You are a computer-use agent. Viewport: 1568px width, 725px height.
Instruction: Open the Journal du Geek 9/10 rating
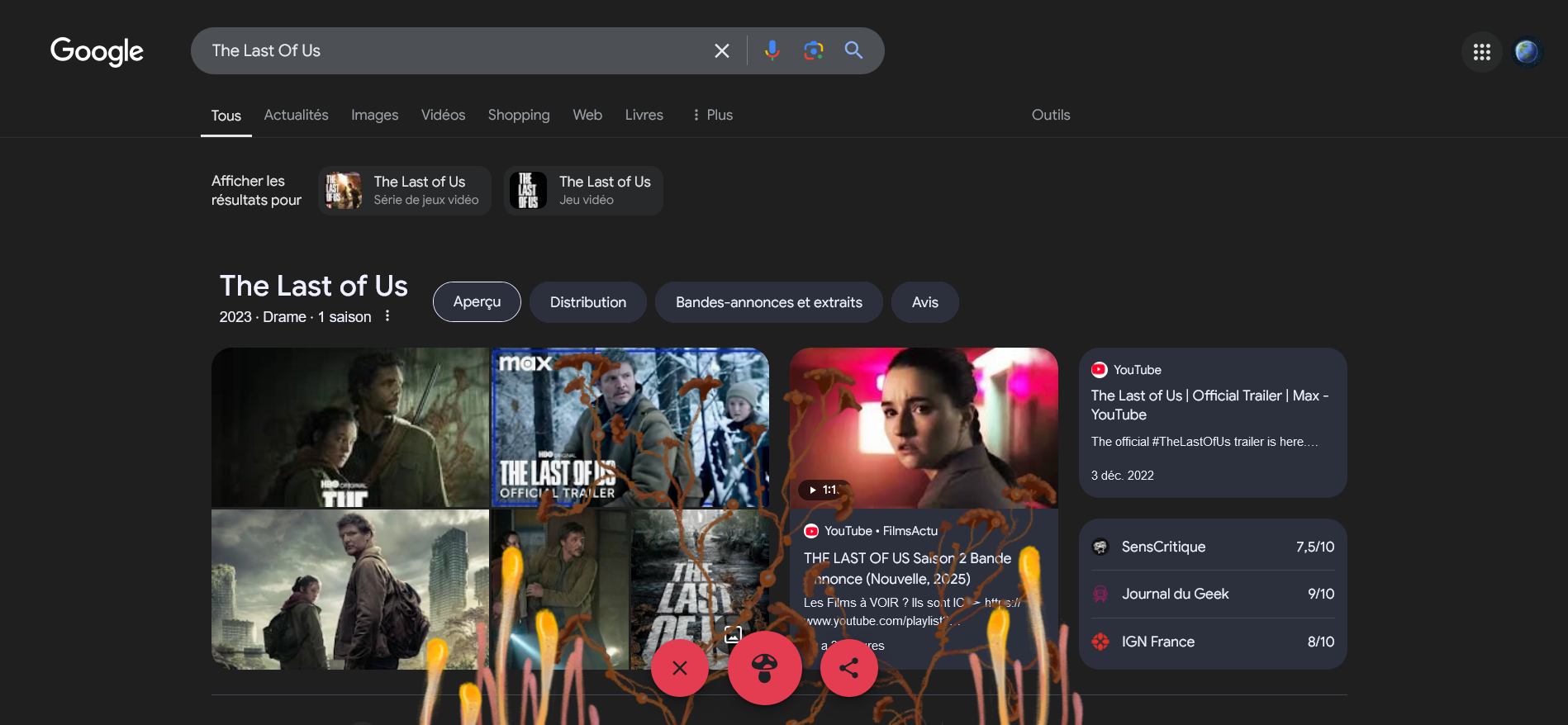coord(1213,594)
